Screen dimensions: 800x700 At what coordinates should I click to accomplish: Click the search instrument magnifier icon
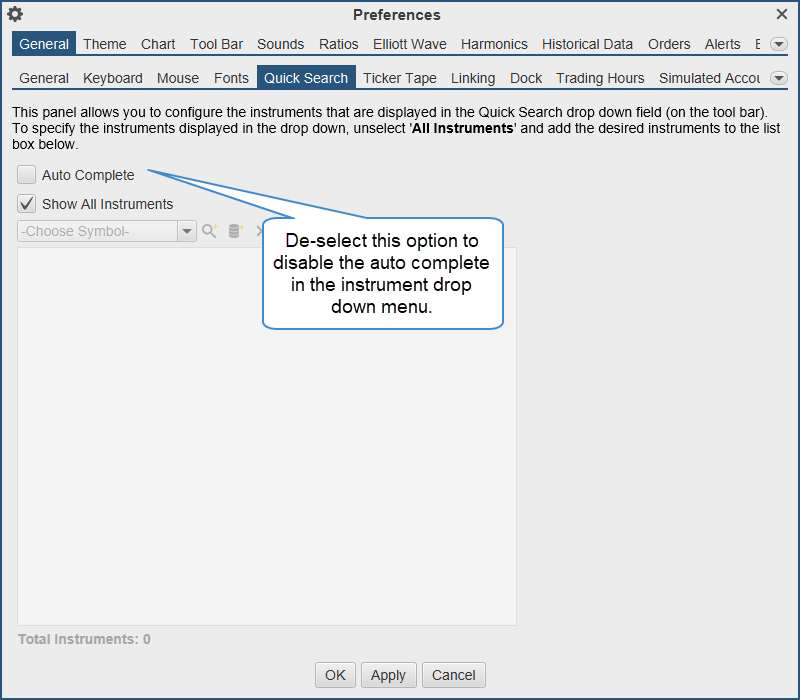210,231
